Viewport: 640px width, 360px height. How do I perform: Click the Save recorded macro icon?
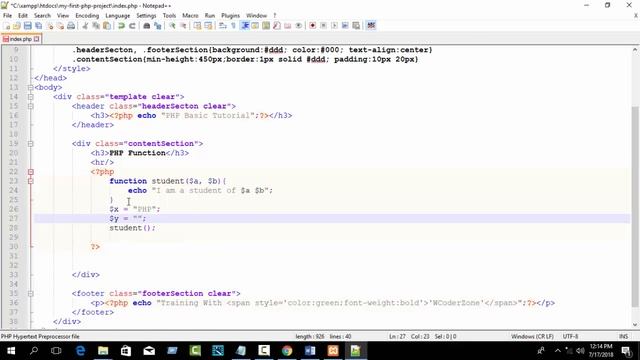coord(356,26)
